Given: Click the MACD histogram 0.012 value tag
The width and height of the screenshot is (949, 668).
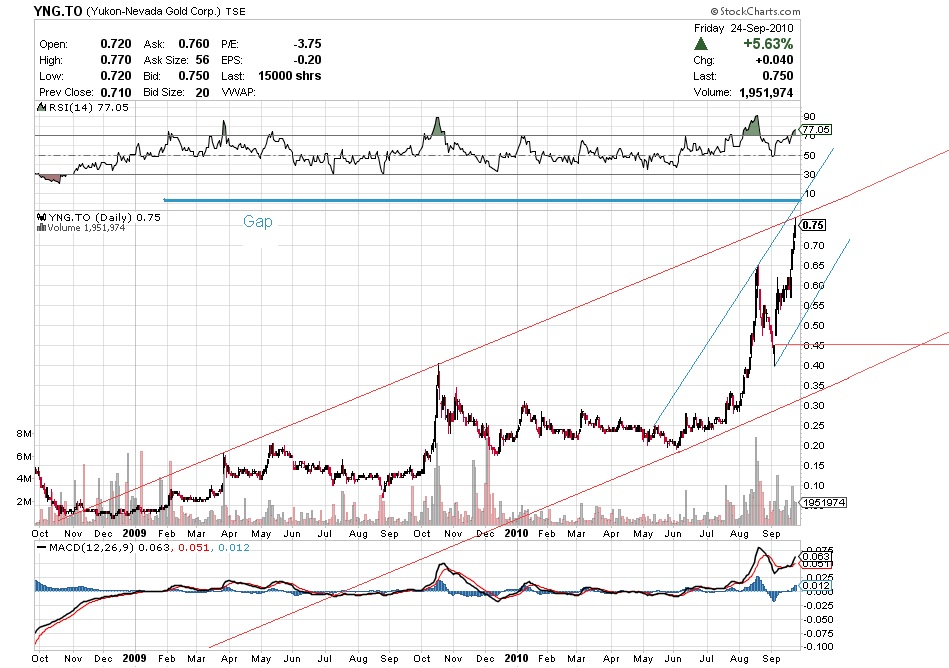Looking at the screenshot, I should [x=816, y=585].
